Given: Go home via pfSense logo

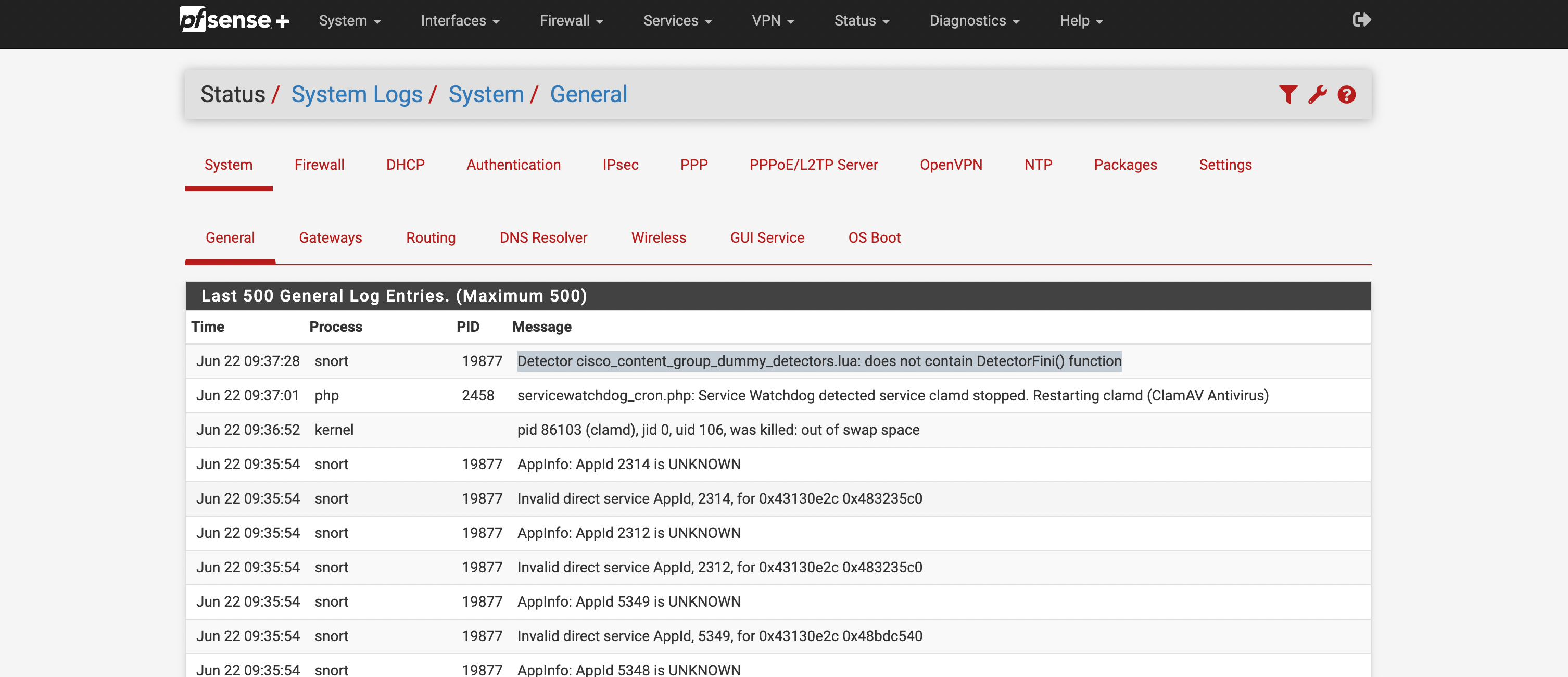Looking at the screenshot, I should click(234, 20).
